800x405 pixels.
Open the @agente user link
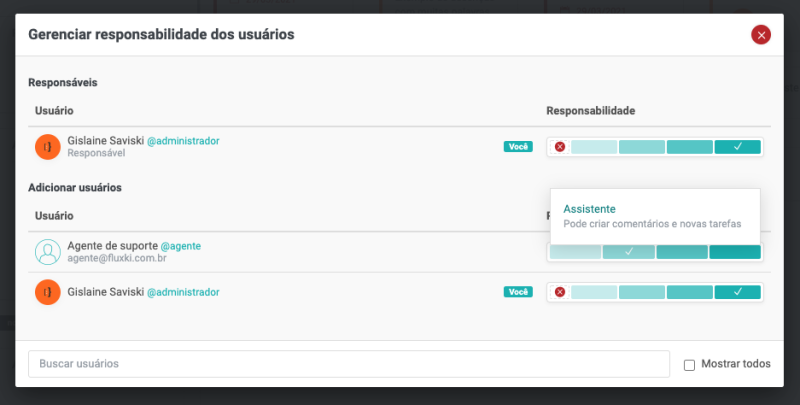(180, 246)
